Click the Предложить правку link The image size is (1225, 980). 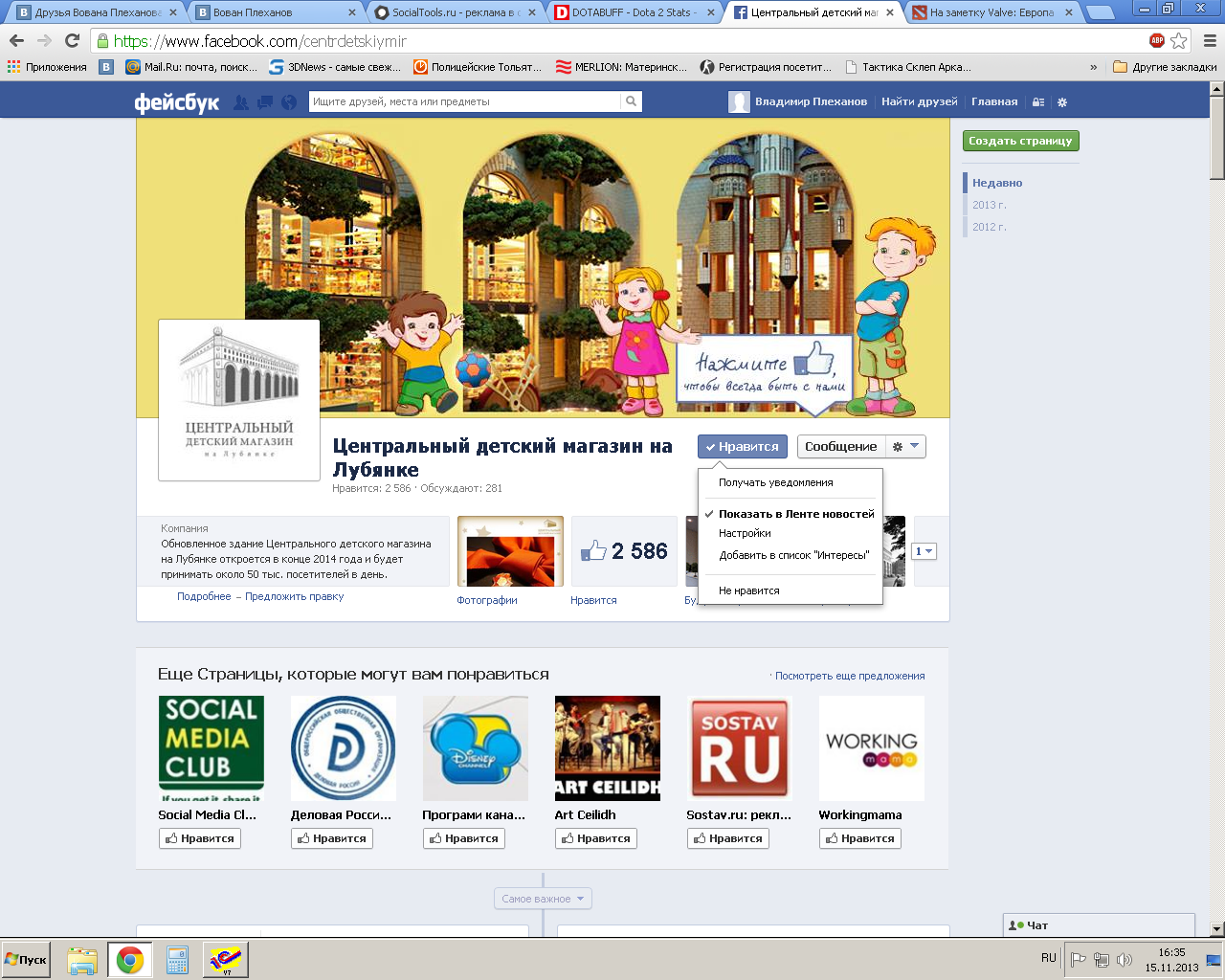pos(294,596)
